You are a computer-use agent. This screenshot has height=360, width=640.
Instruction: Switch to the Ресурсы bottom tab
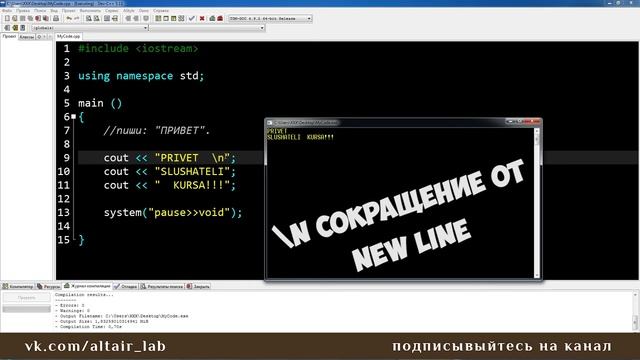coord(49,287)
